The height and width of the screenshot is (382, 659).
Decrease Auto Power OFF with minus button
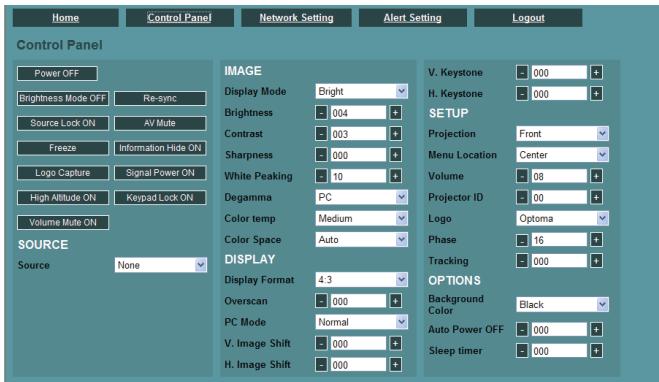[x=522, y=329]
